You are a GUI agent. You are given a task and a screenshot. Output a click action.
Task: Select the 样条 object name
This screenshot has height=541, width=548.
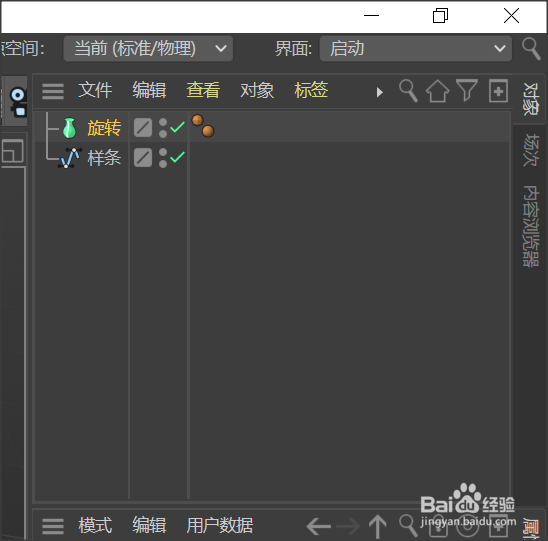point(104,158)
